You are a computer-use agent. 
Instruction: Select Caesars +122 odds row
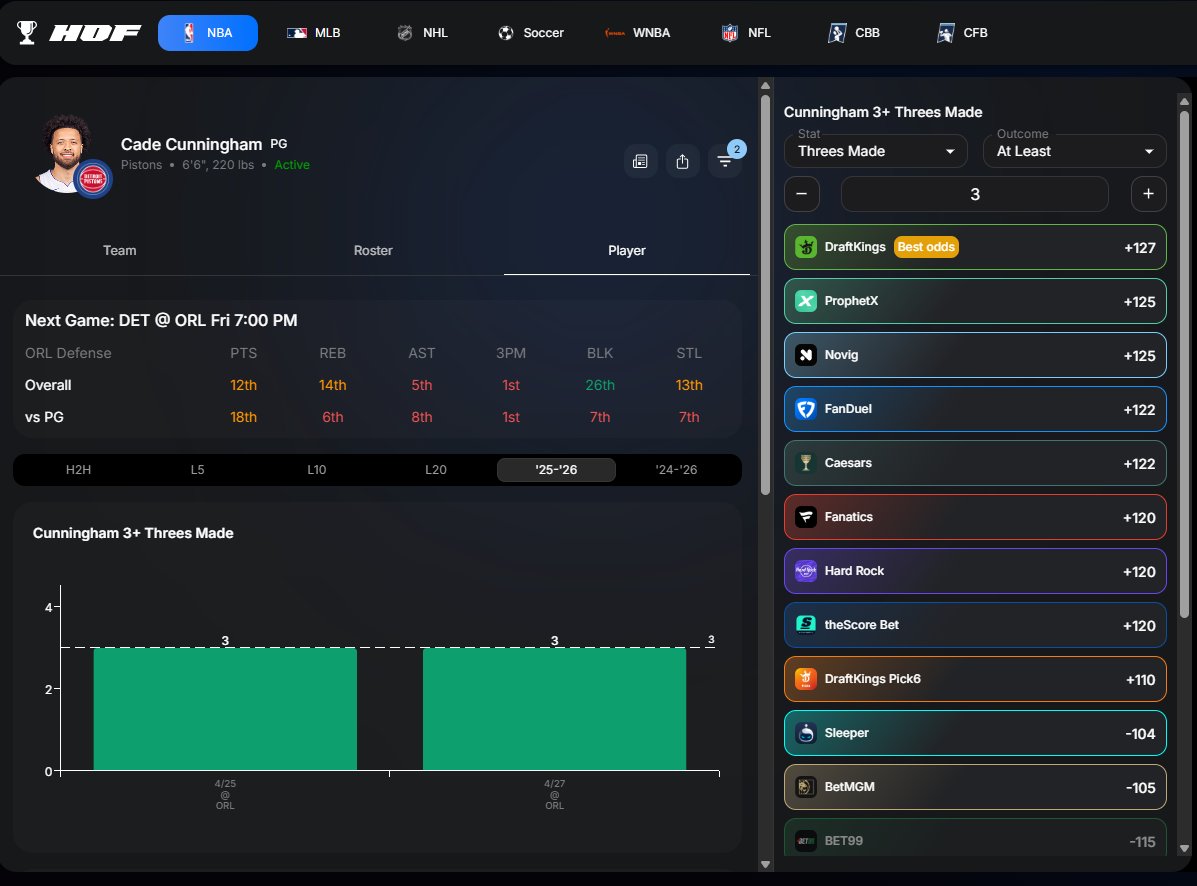click(x=975, y=463)
